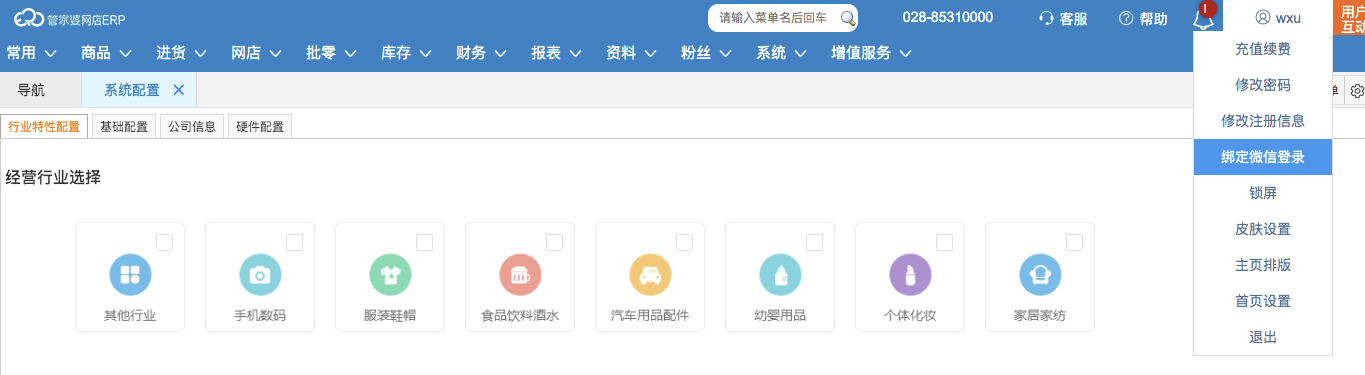Expand the 批零 menu
Image resolution: width=1365 pixels, height=375 pixels.
331,53
